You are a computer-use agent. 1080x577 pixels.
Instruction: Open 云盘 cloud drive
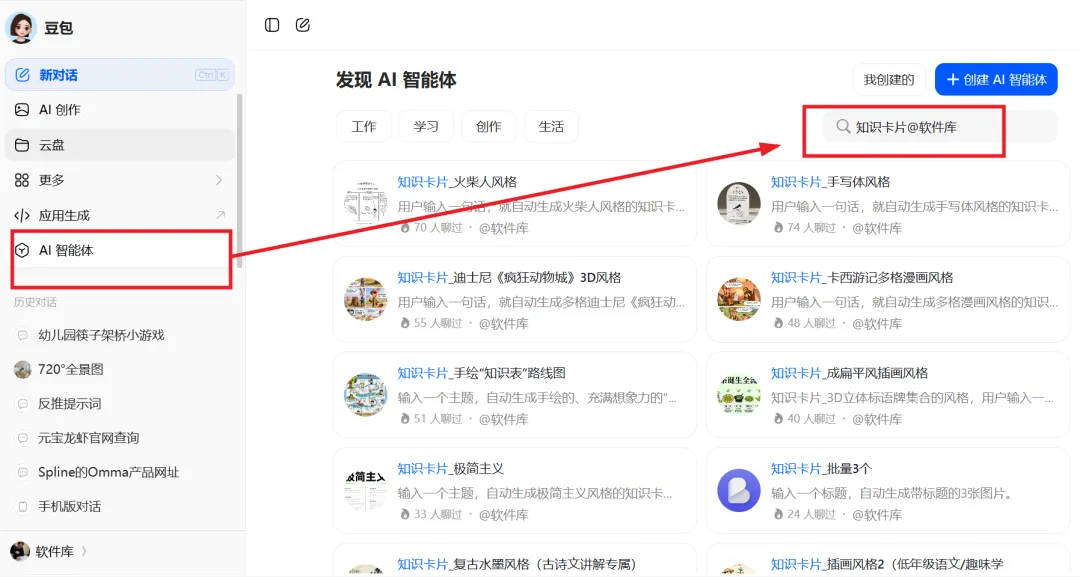[x=120, y=145]
